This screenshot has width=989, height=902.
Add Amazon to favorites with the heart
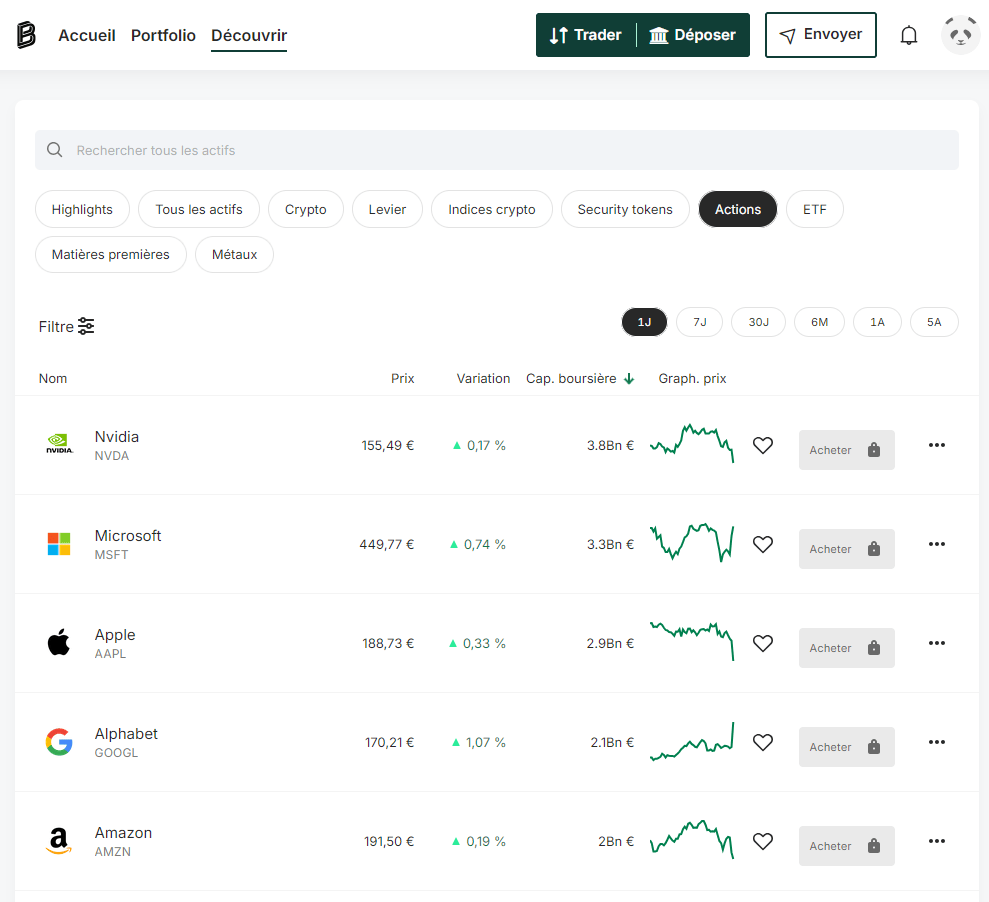pos(763,841)
